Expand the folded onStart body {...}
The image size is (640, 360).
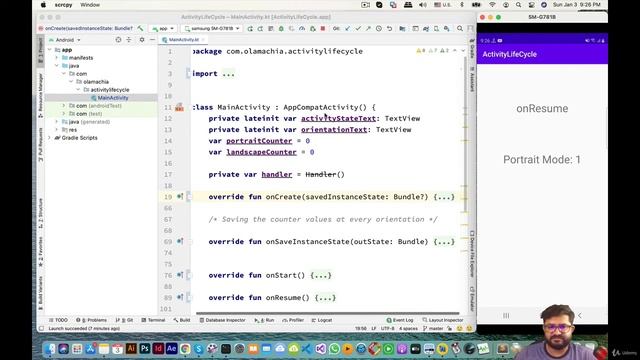tap(321, 275)
